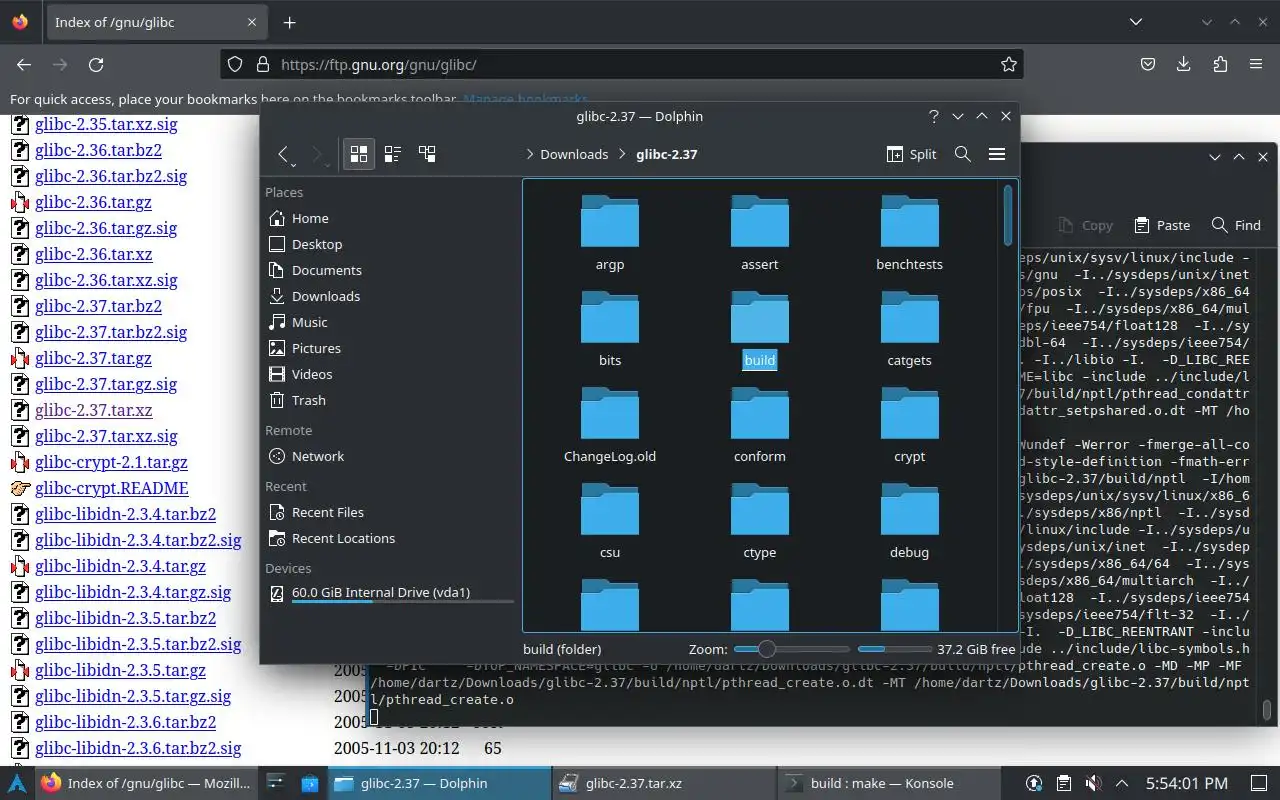Open Firefox application menu
The width and height of the screenshot is (1280, 800).
pos(1256,64)
